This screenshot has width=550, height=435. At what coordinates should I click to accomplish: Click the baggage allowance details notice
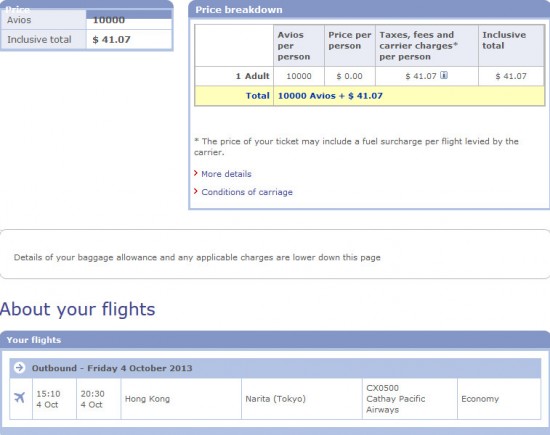coord(197,257)
